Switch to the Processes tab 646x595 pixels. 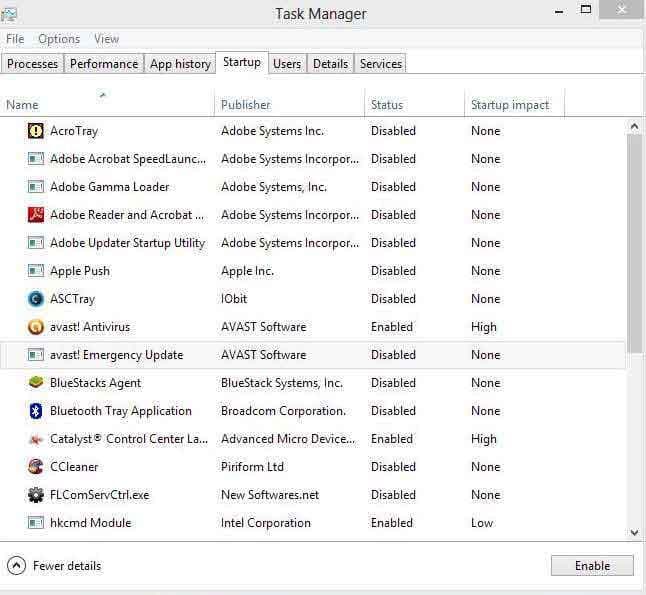click(33, 64)
